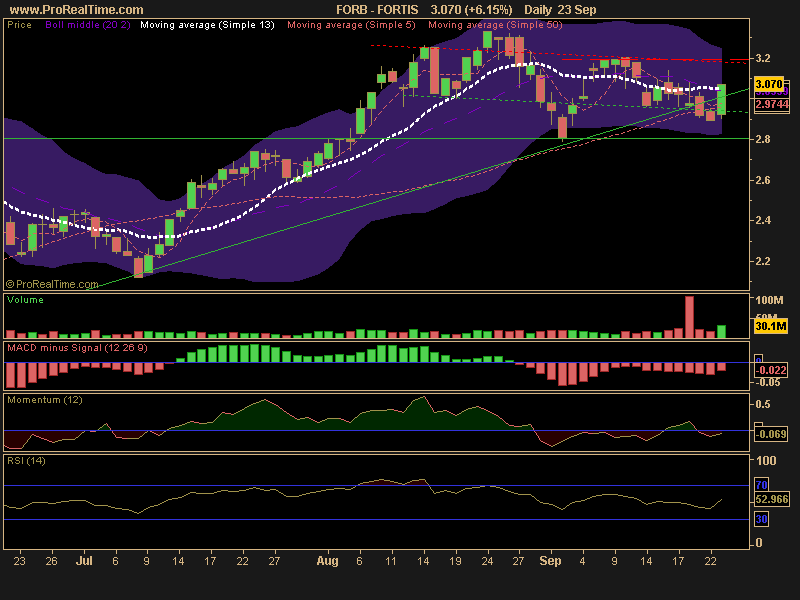This screenshot has height=600, width=800.
Task: Select the Moving average (Simple 50) legend
Action: (495, 24)
